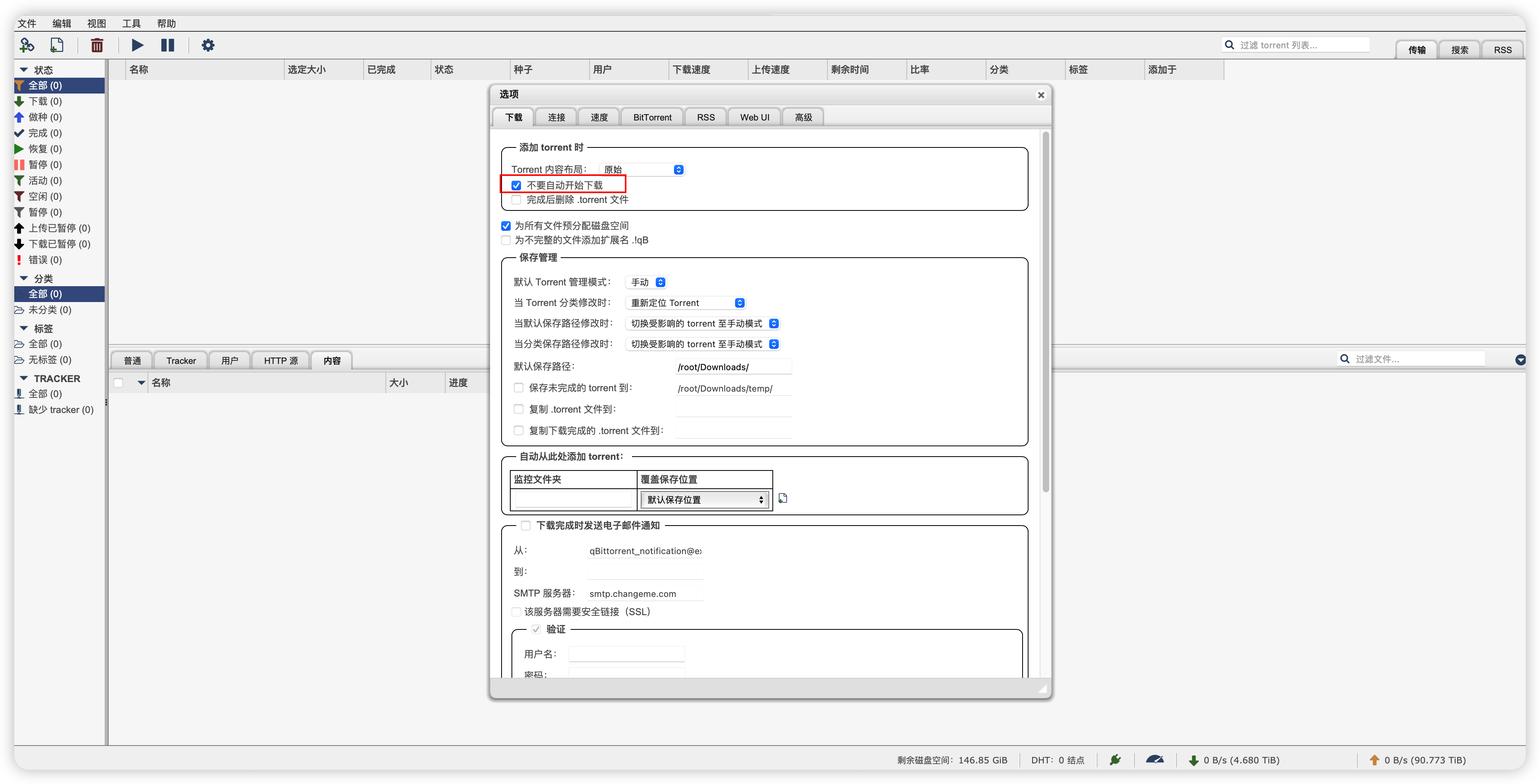Switch to 高级 options tab
Screen dimensions: 1540x784
(803, 117)
